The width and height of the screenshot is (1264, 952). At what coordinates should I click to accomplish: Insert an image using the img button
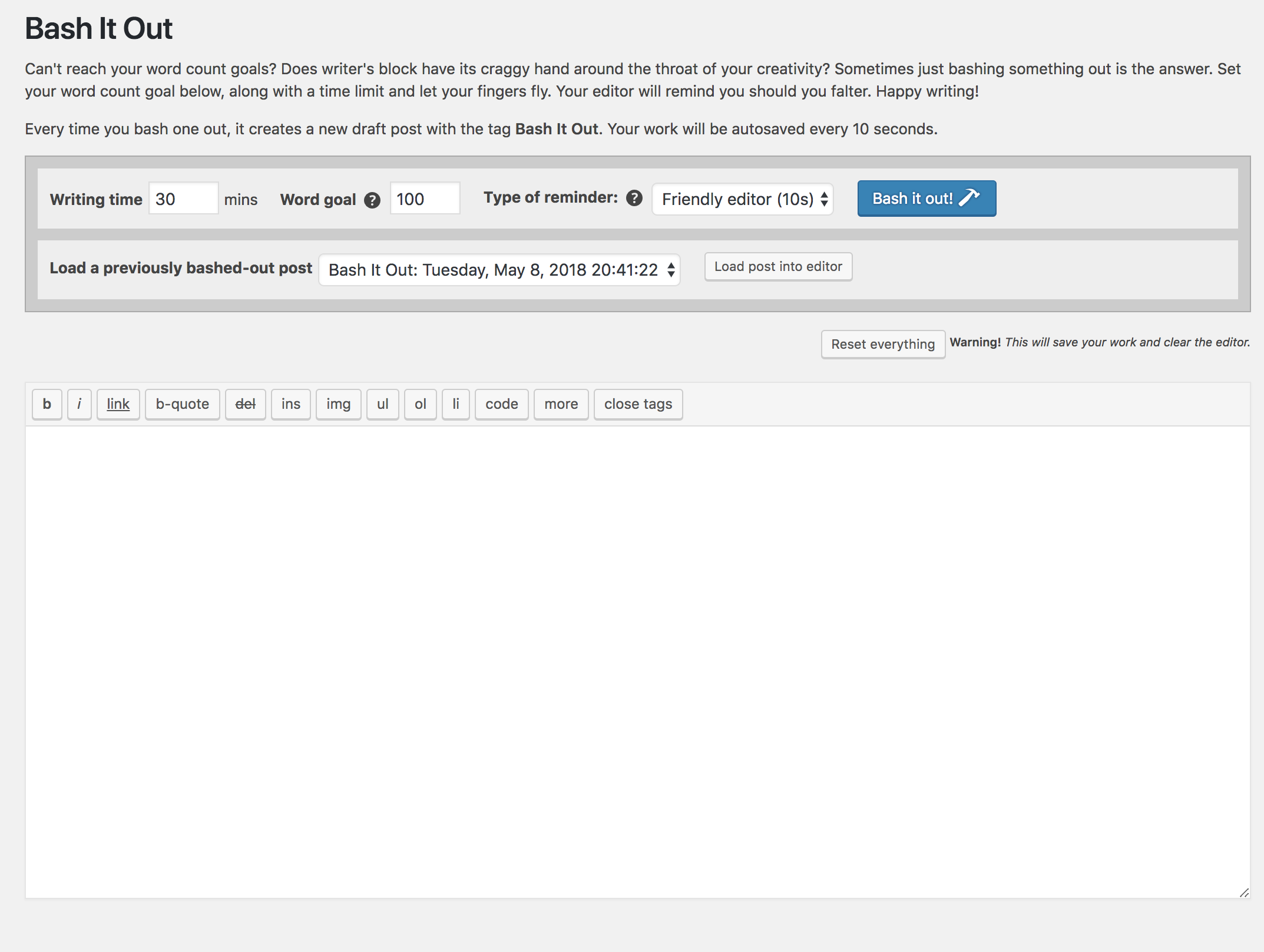(338, 404)
